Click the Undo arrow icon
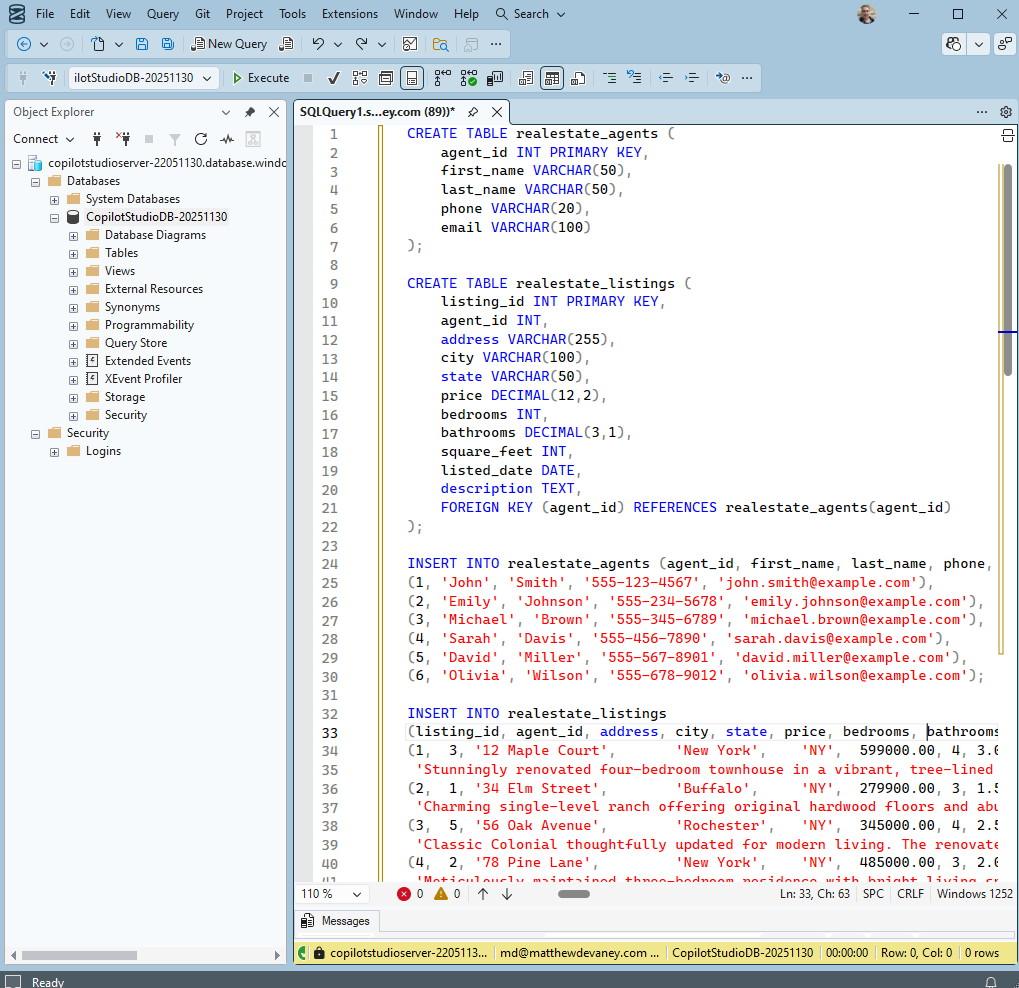1019x988 pixels. 317,44
